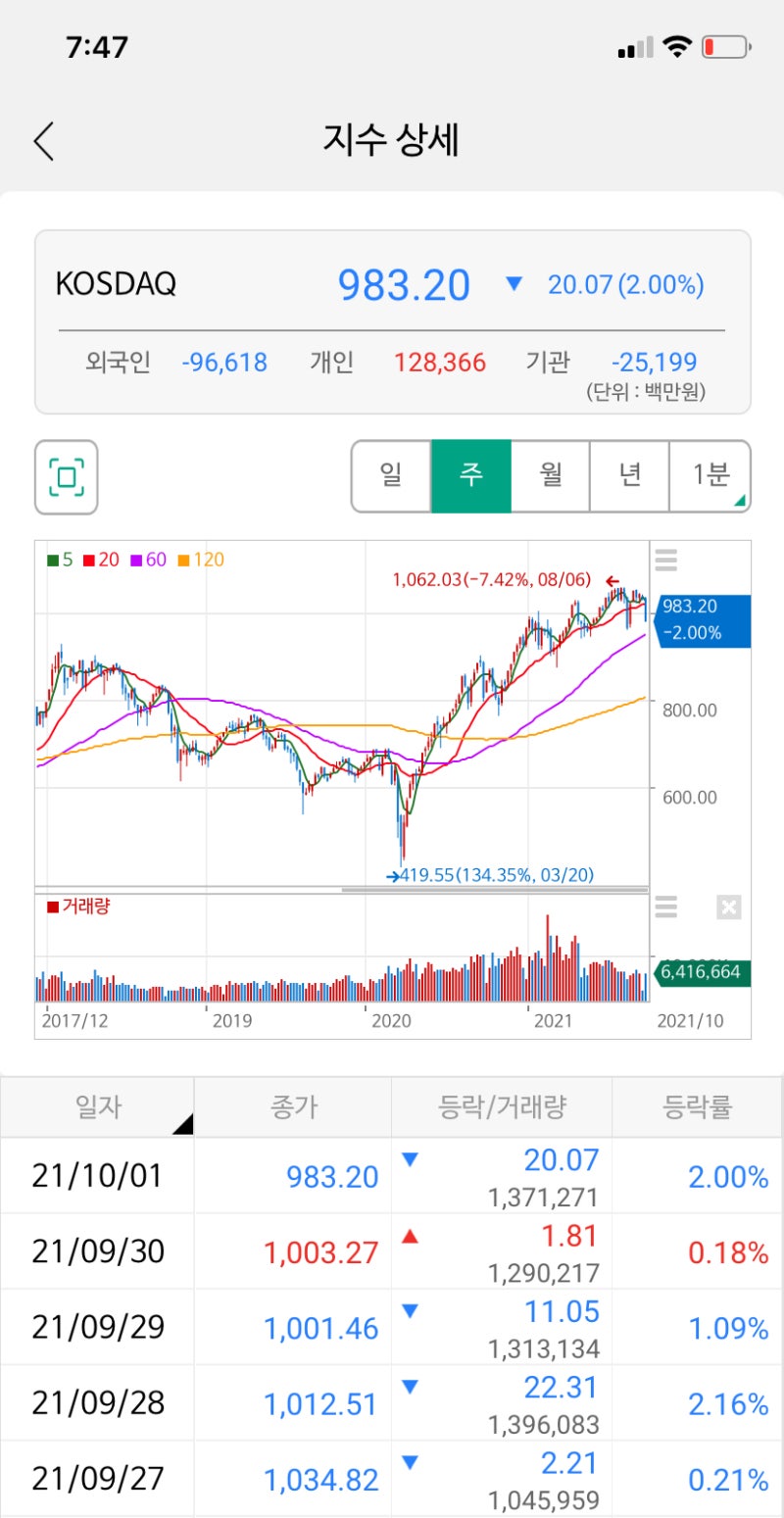Close the 거래량 volume panel with the X

coord(728,908)
